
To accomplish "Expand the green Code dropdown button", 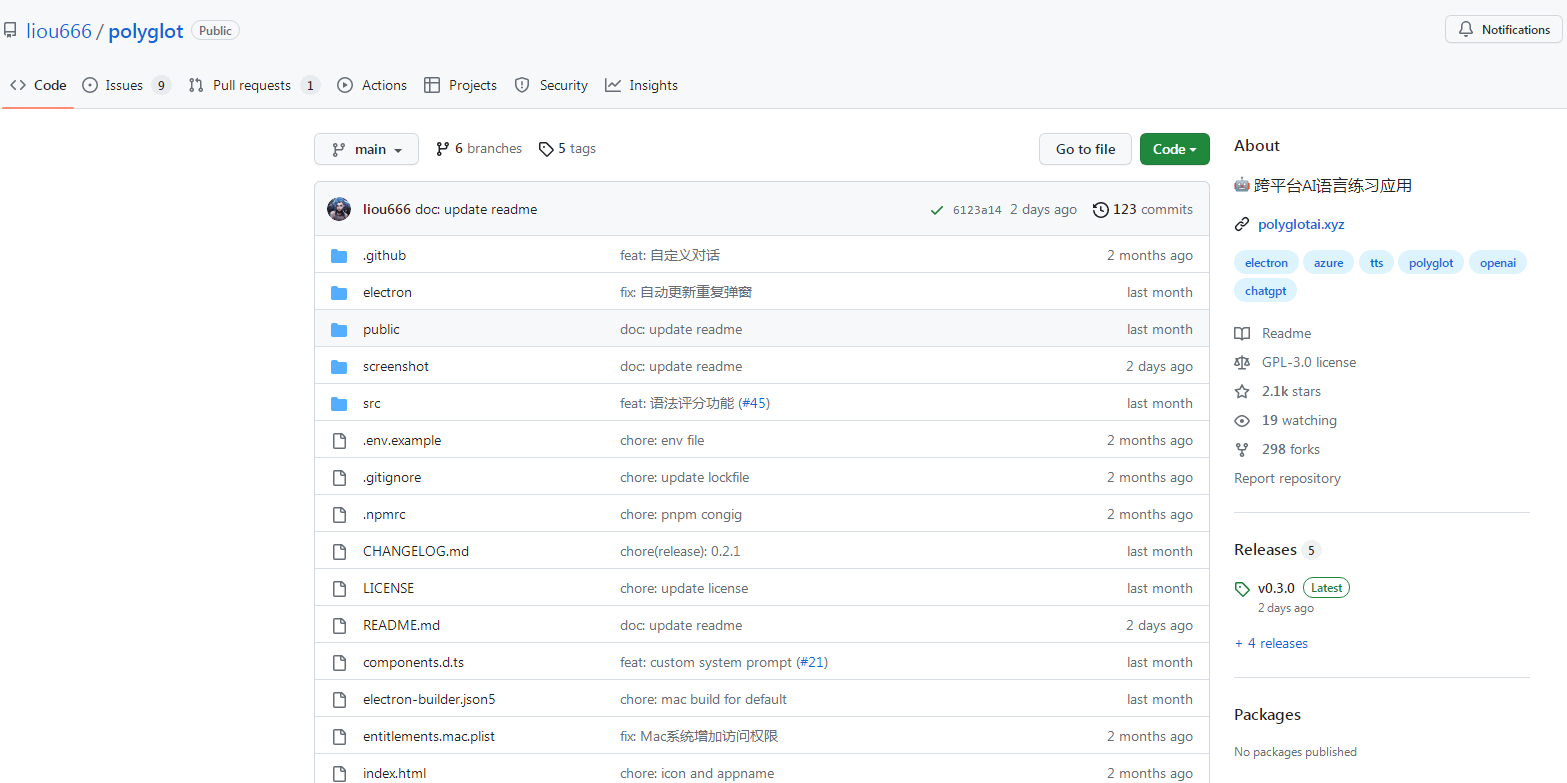I will [x=1174, y=149].
